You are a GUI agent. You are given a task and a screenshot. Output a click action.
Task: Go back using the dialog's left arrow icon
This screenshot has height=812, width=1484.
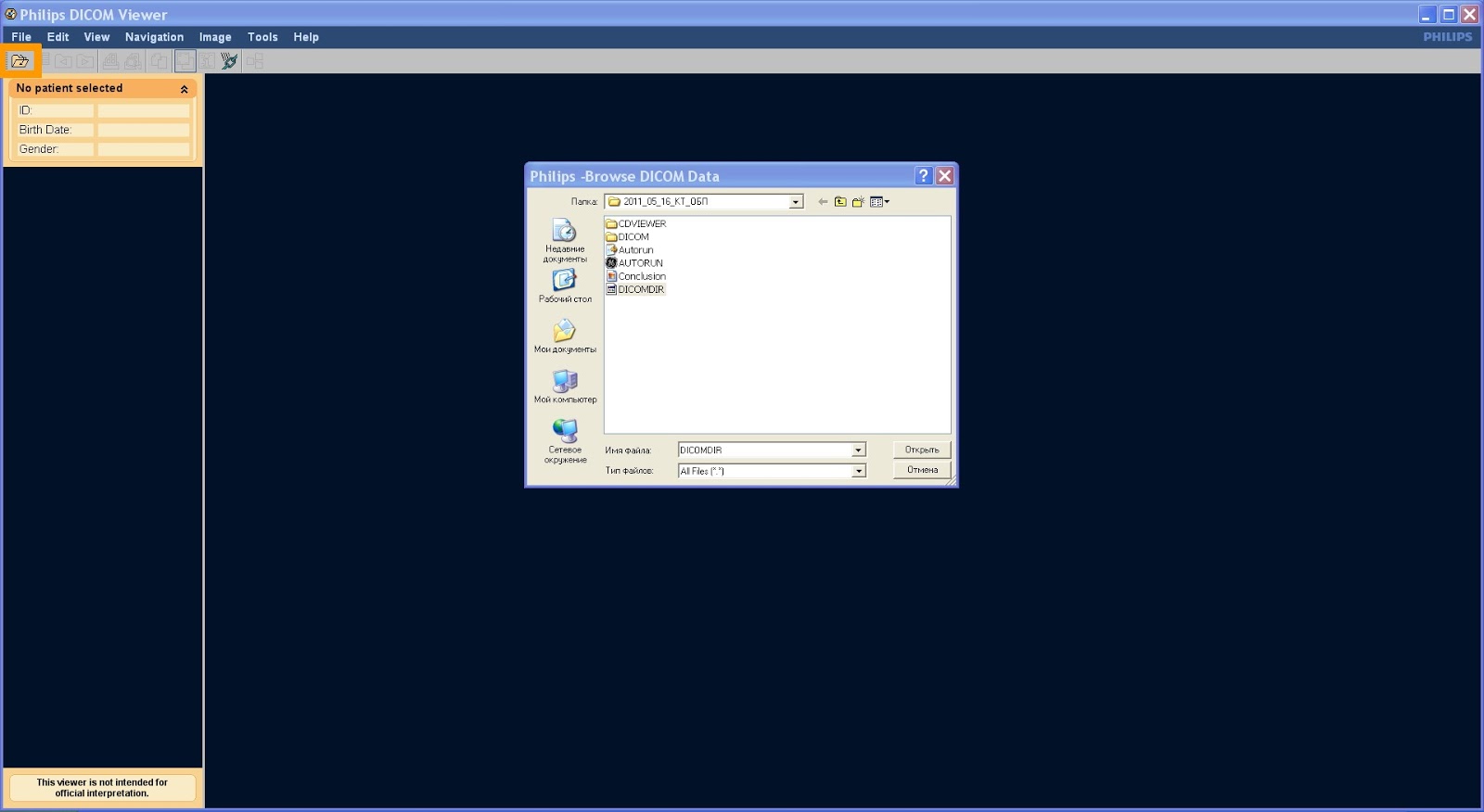823,201
